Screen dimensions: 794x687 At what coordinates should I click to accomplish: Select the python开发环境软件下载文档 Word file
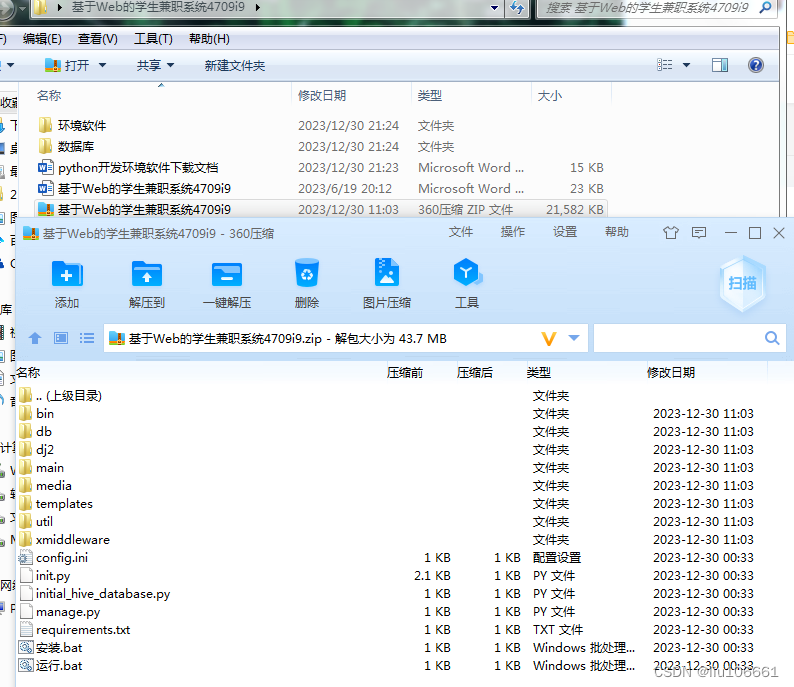click(128, 168)
